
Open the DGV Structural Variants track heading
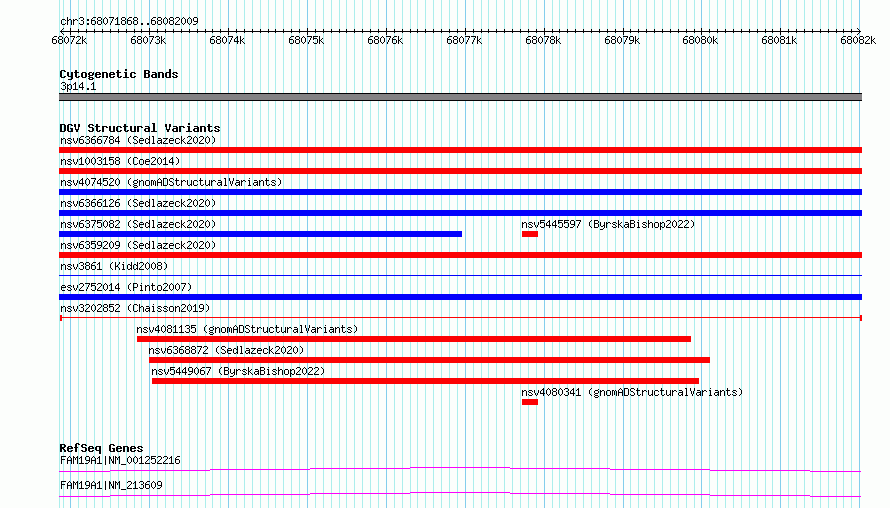(140, 128)
